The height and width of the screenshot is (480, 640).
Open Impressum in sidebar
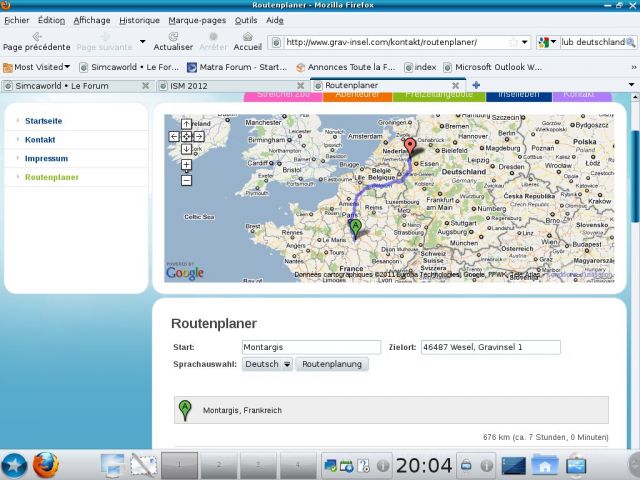tap(47, 158)
